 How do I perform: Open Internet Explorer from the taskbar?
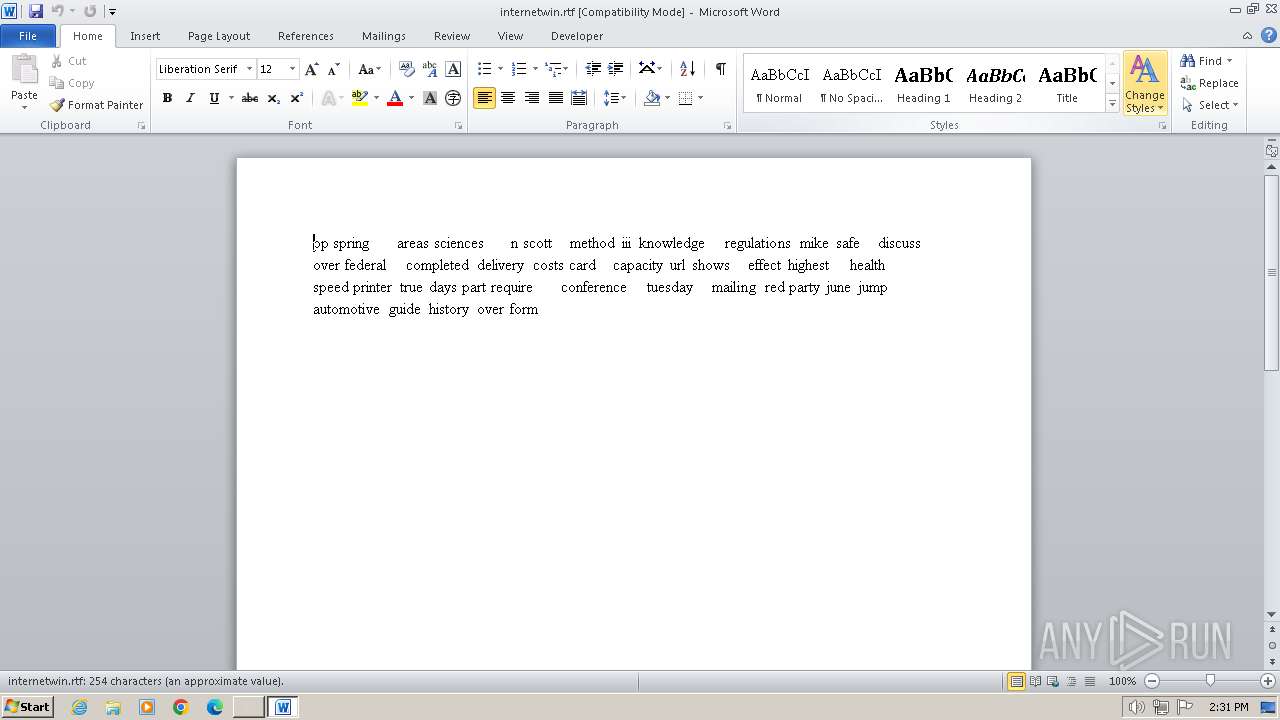pyautogui.click(x=79, y=707)
